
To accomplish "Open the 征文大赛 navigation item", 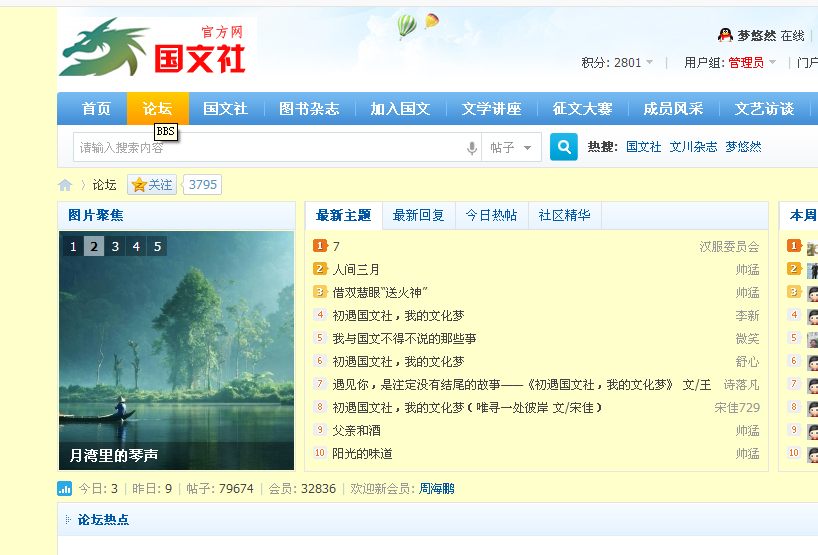I will [582, 108].
